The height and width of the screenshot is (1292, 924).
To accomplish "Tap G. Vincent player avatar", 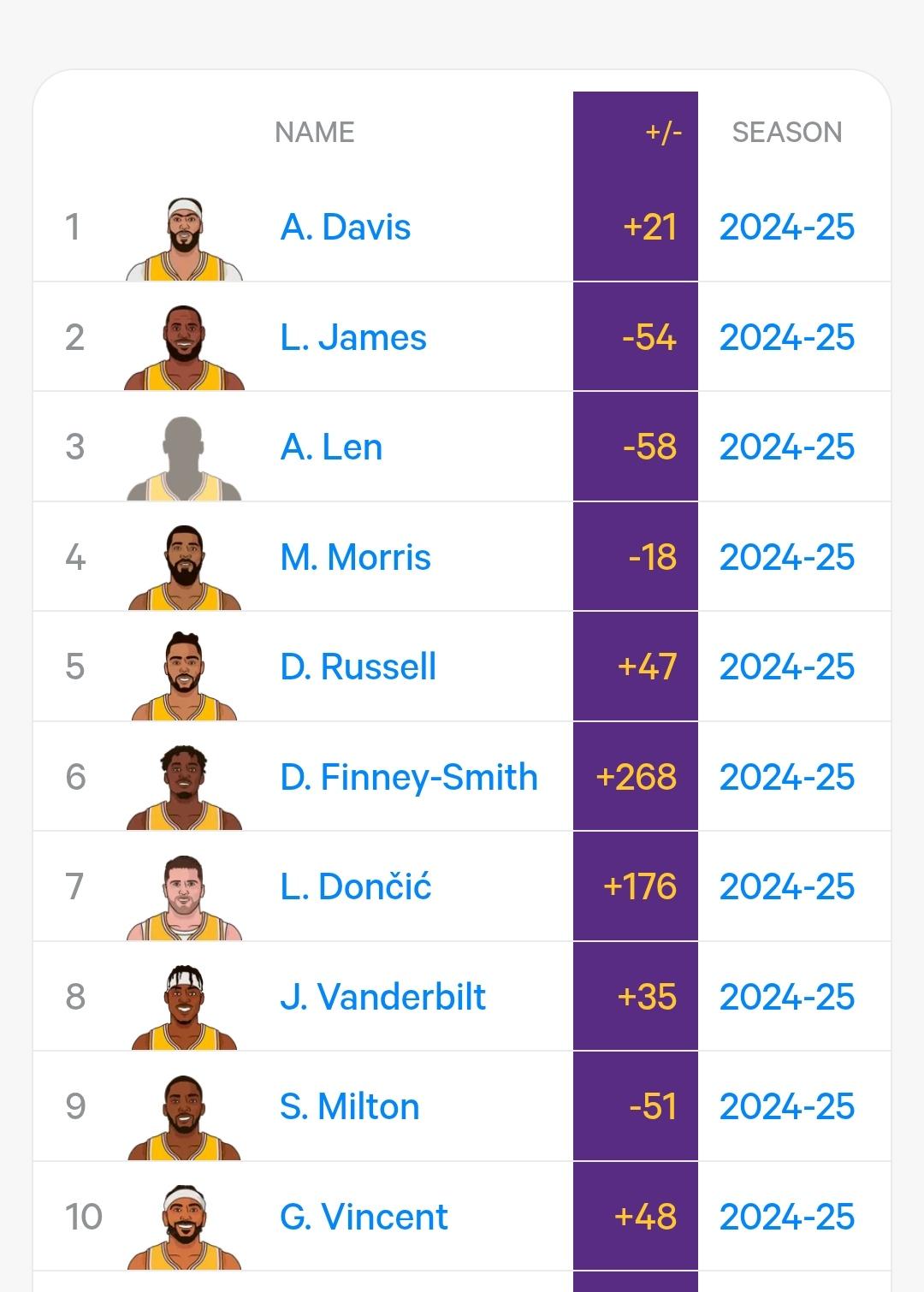I will 184,1227.
